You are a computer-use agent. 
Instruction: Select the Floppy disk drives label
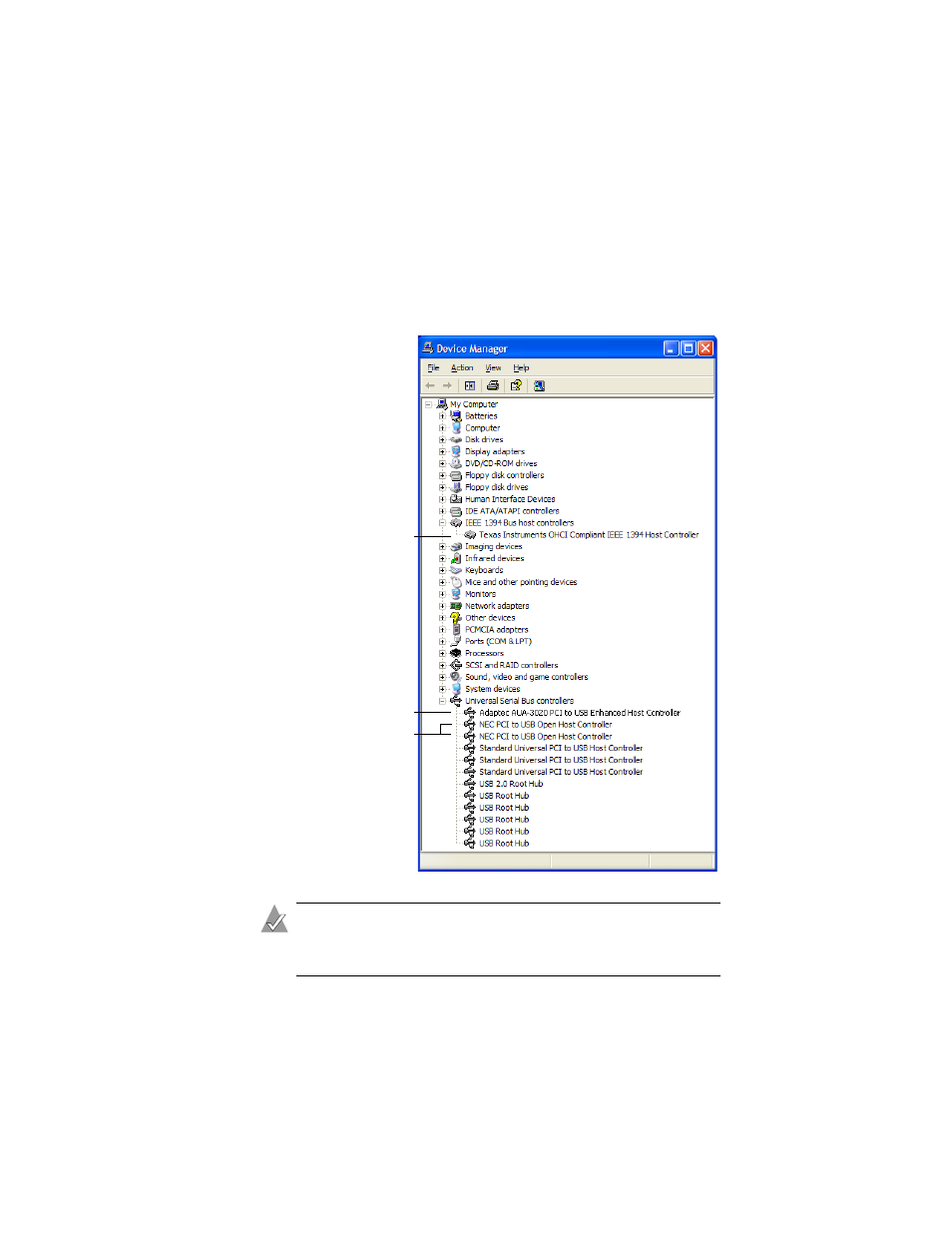coord(496,487)
